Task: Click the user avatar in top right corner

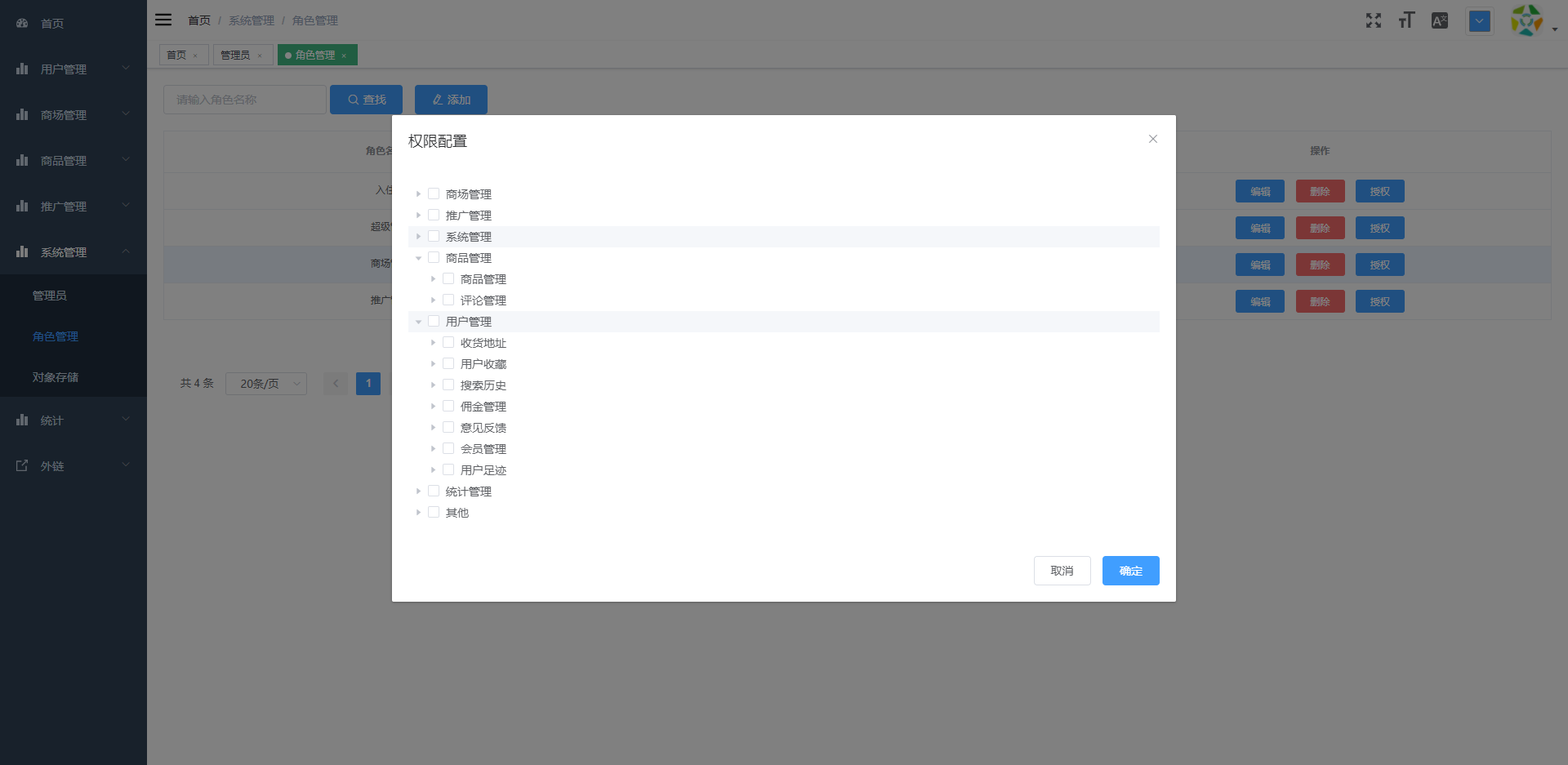Action: 1526,20
